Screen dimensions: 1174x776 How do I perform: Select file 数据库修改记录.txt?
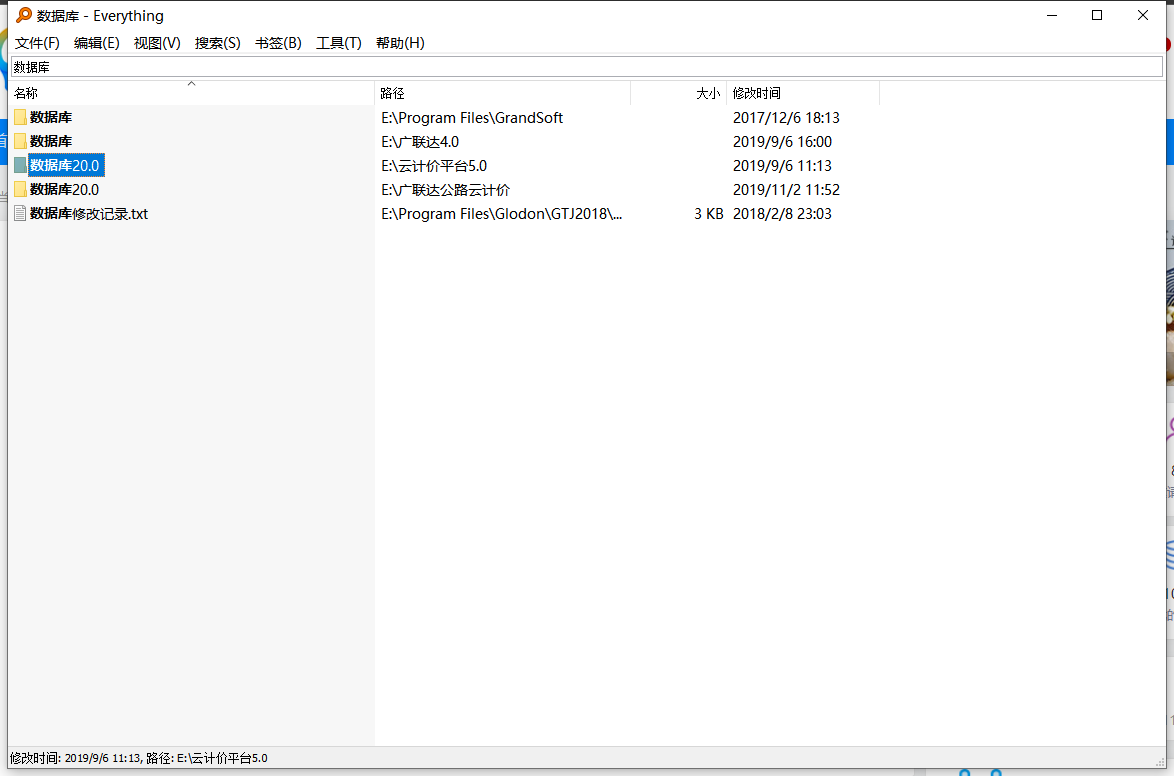pyautogui.click(x=89, y=213)
